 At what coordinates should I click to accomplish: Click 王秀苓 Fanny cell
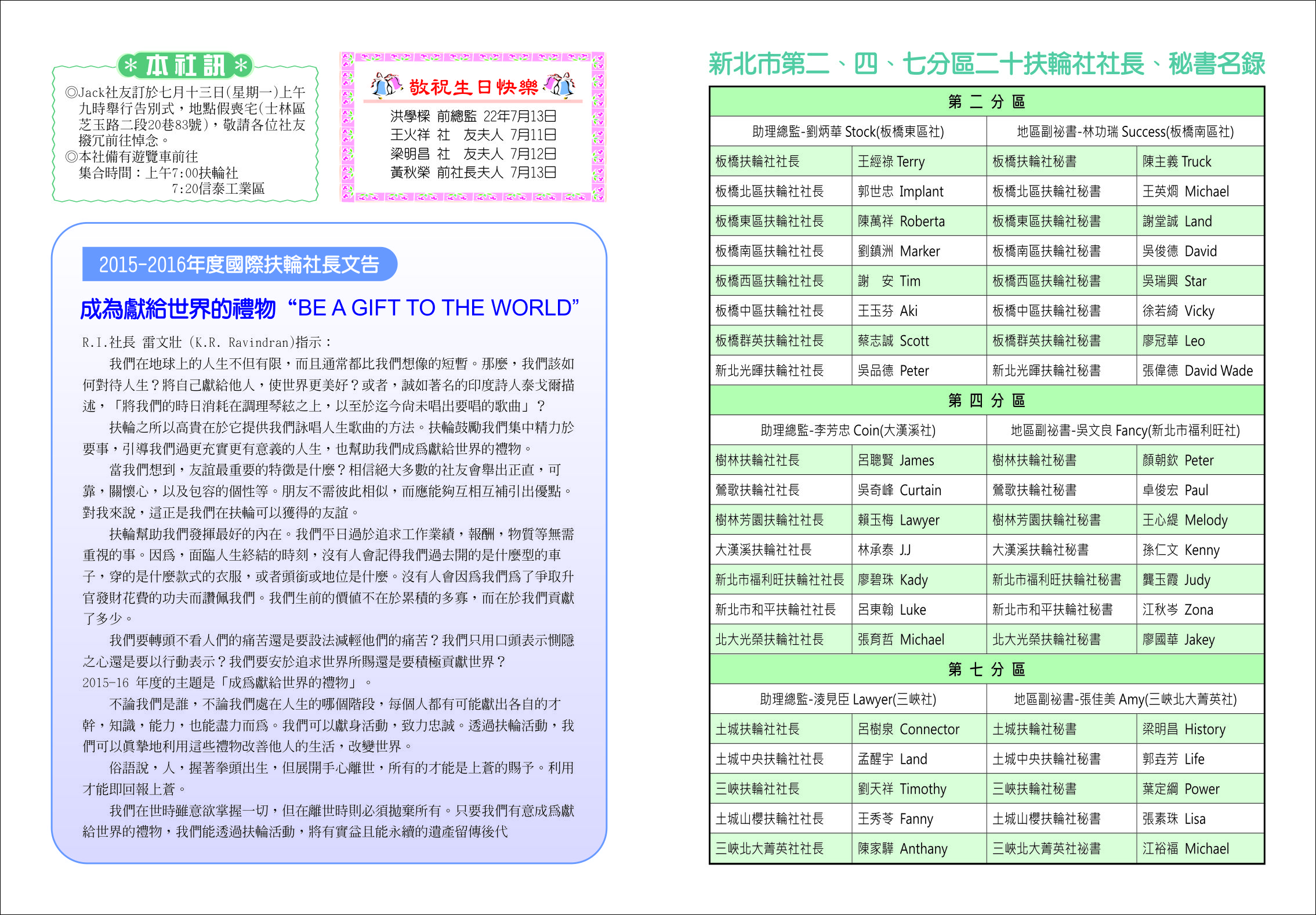coord(919,819)
